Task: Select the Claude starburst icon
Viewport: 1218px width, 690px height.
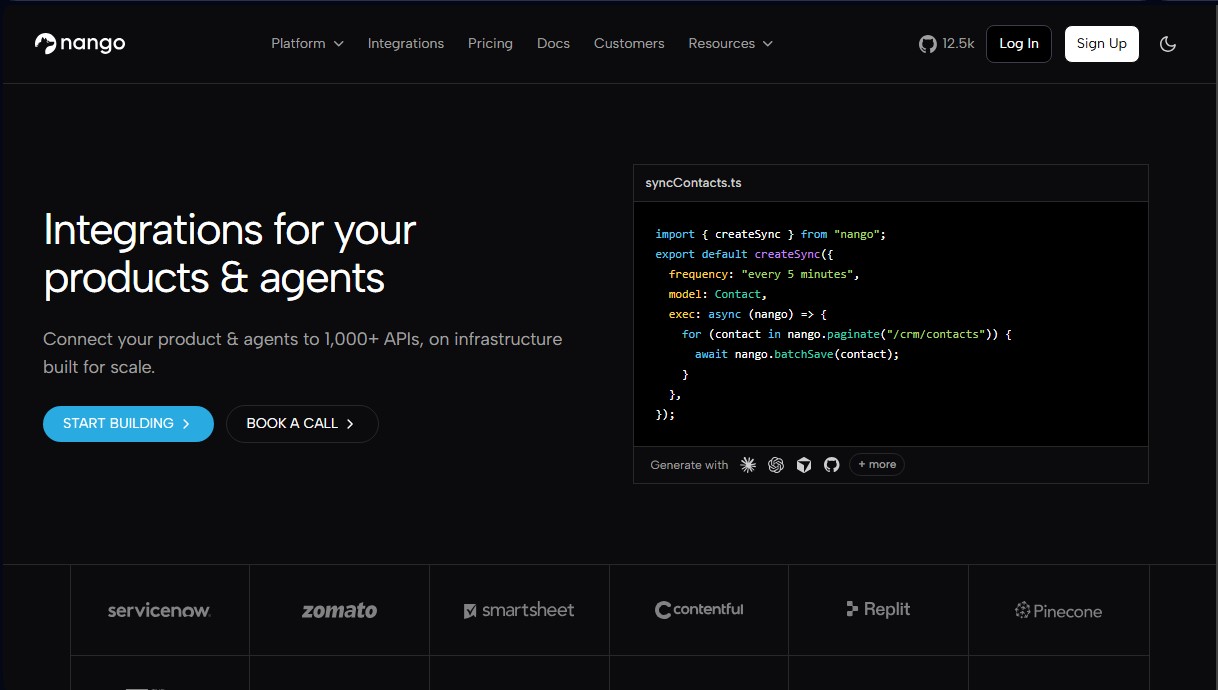Action: 748,465
